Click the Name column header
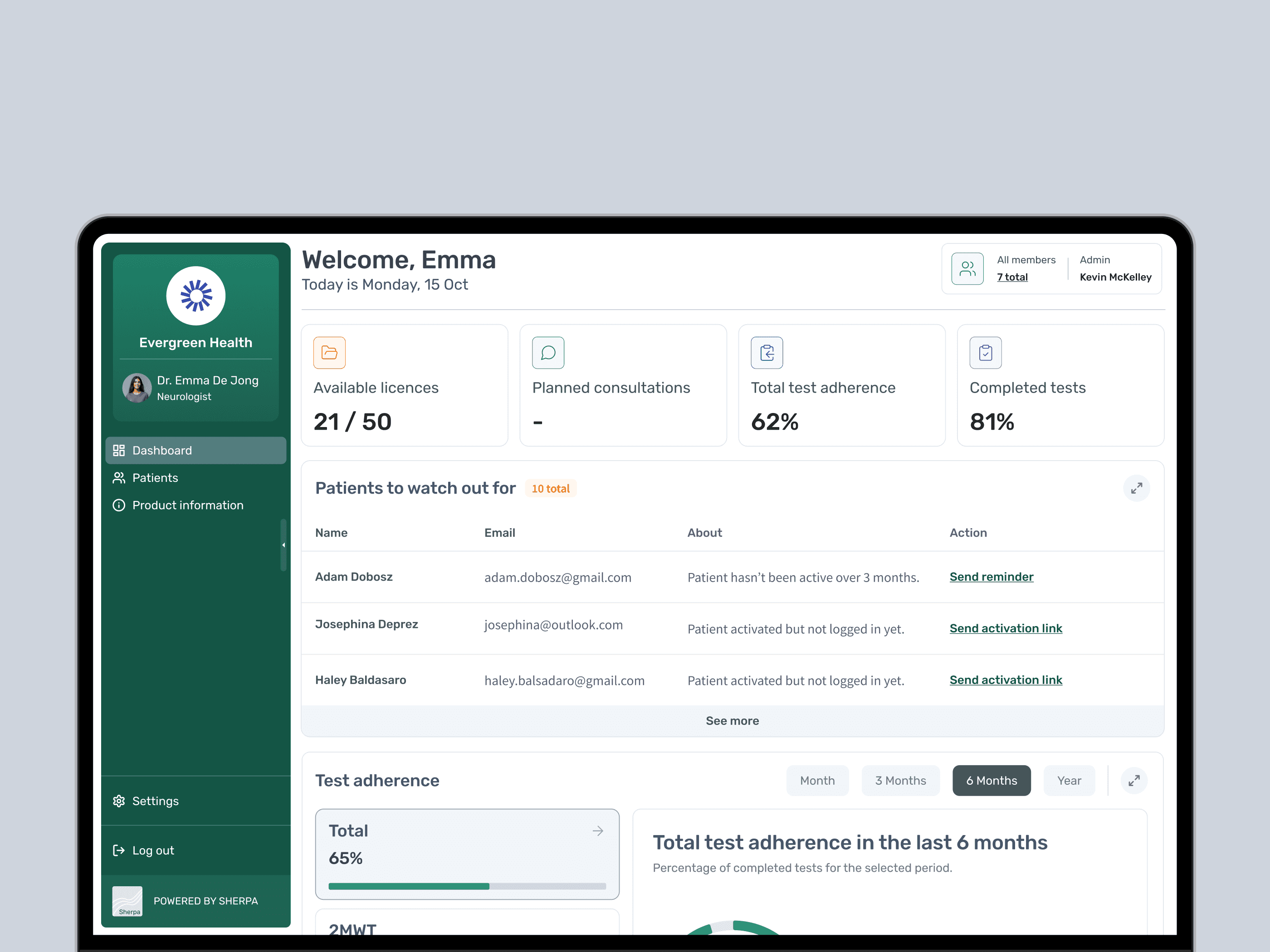Viewport: 1270px width, 952px height. 331,533
